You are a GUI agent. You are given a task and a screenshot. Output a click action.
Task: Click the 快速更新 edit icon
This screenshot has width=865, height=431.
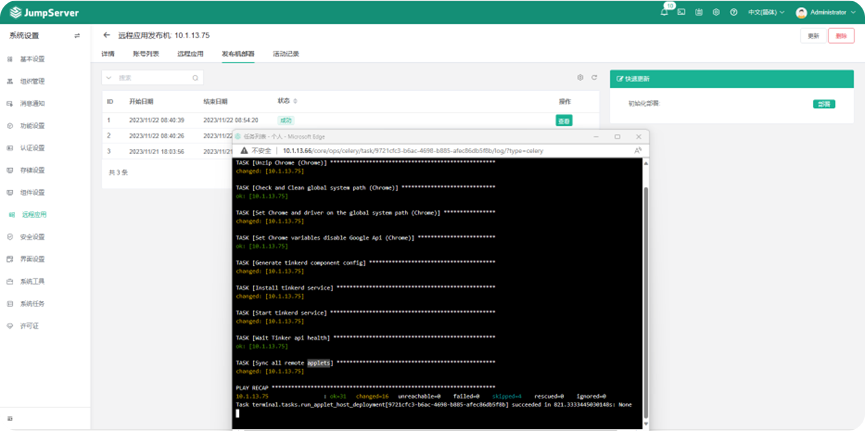[x=620, y=79]
